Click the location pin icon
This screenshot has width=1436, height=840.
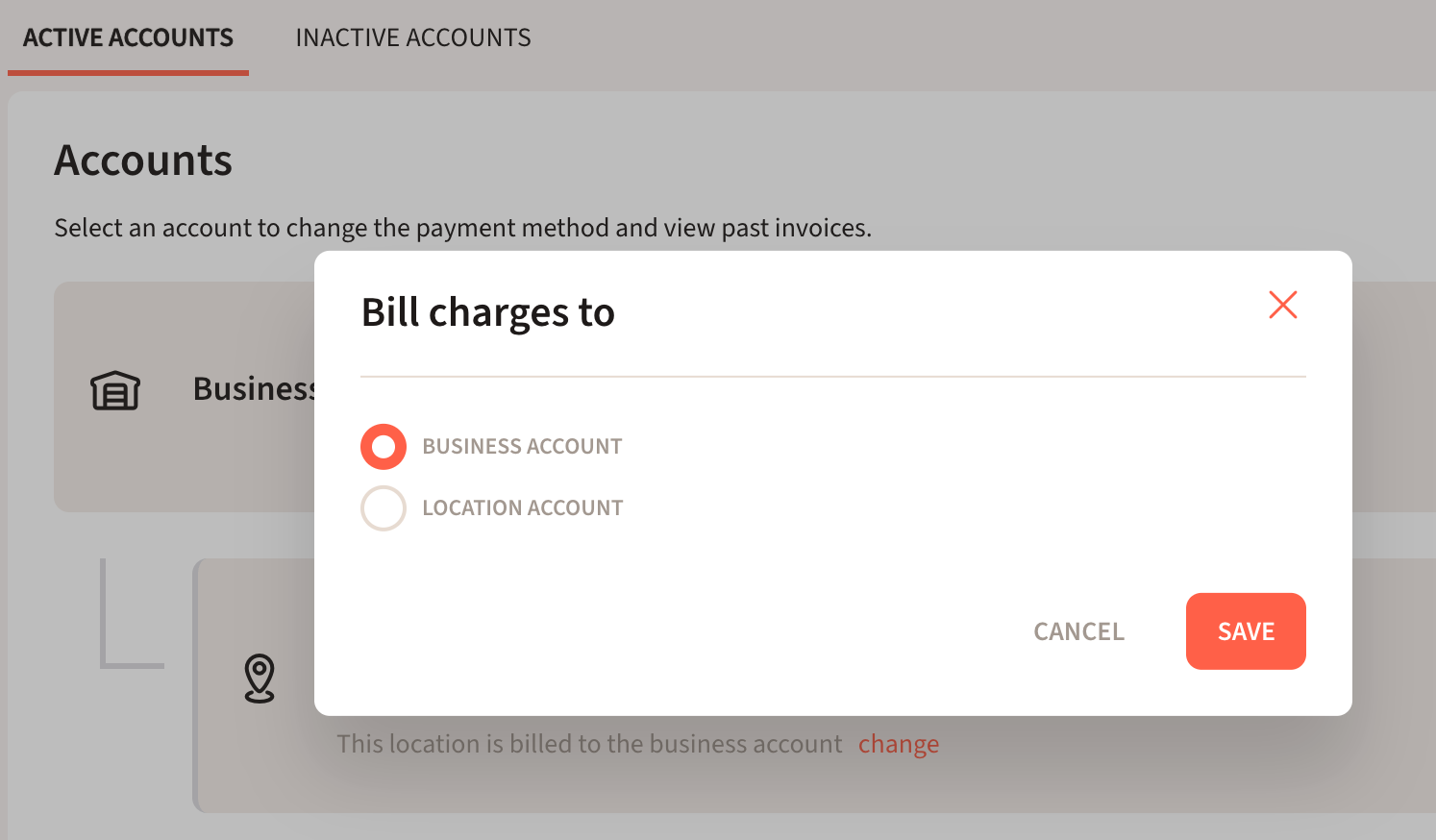(260, 679)
